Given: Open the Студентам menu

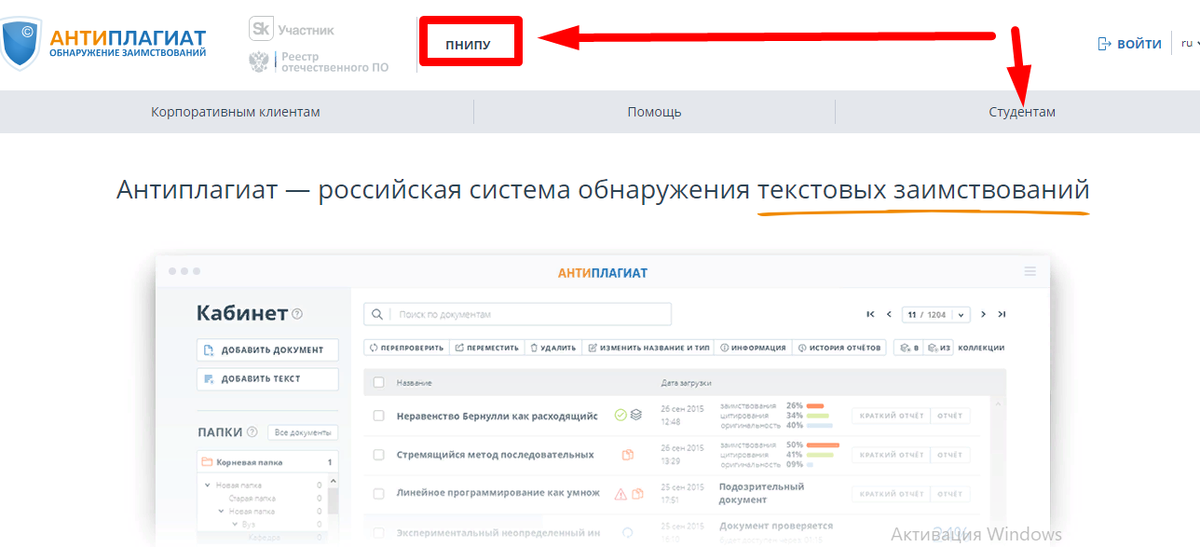Looking at the screenshot, I should [x=1022, y=112].
